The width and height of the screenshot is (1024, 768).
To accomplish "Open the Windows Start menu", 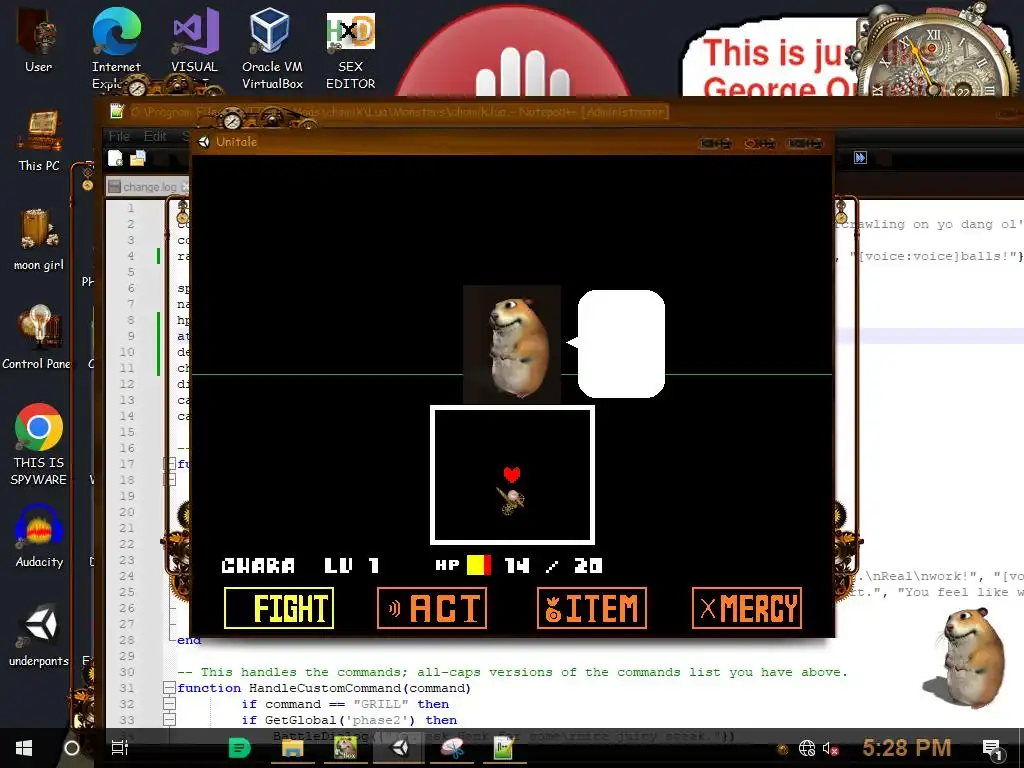I will 24,748.
